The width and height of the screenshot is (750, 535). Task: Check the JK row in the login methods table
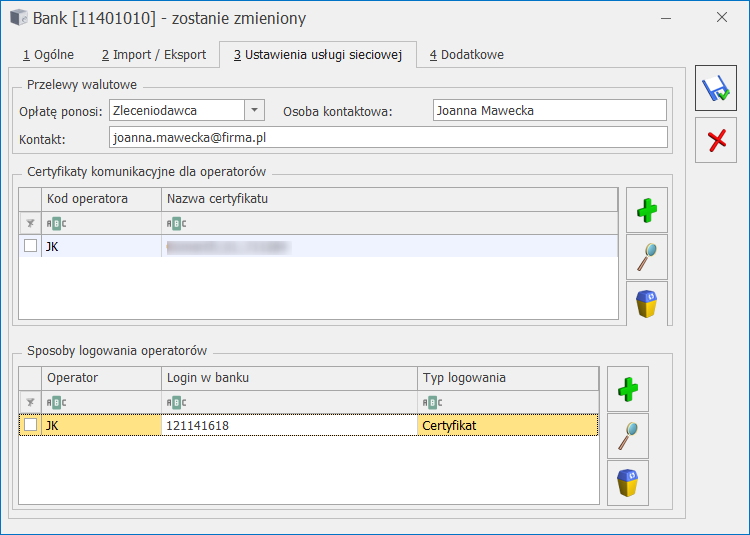[x=30, y=425]
